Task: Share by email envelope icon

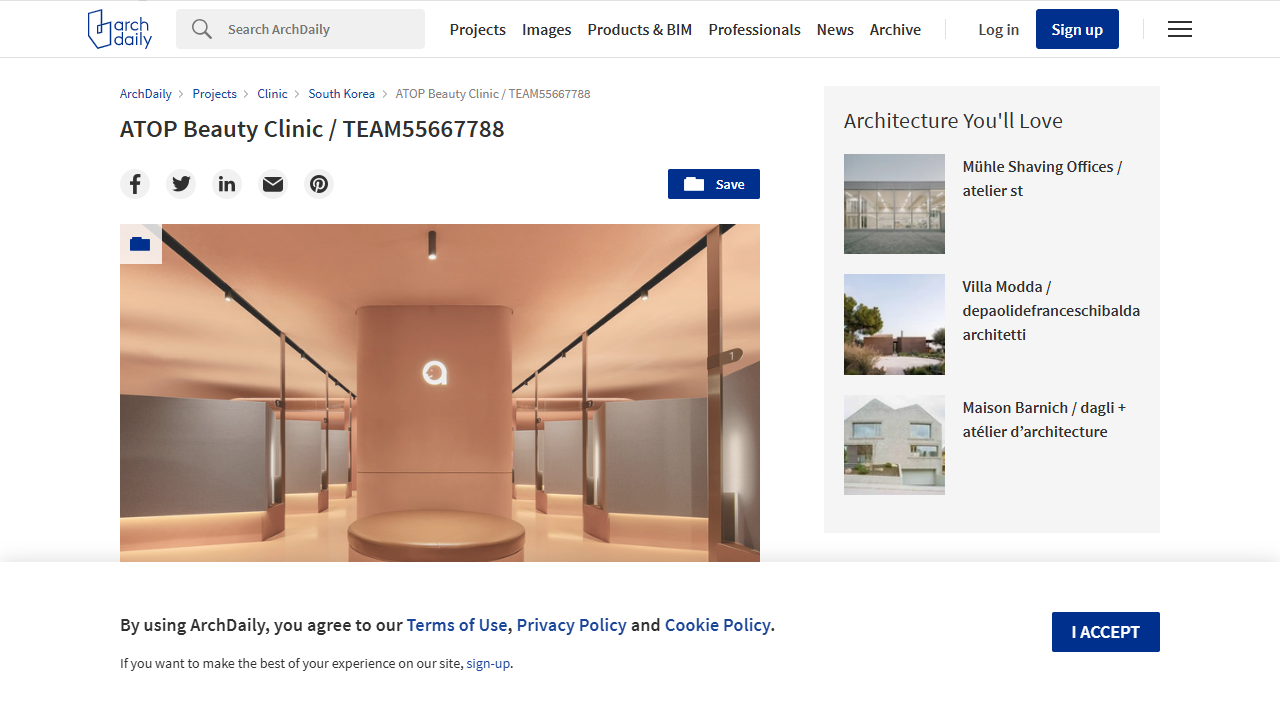Action: coord(273,184)
